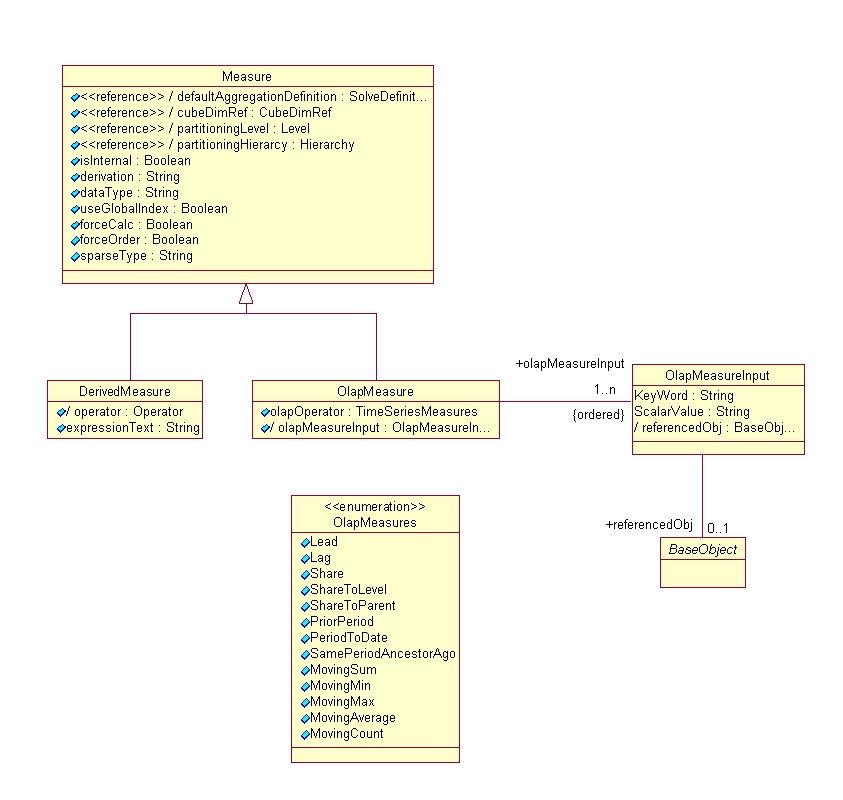This screenshot has width=843, height=800.
Task: Click the icon beside expressionText
Action: click(x=61, y=428)
